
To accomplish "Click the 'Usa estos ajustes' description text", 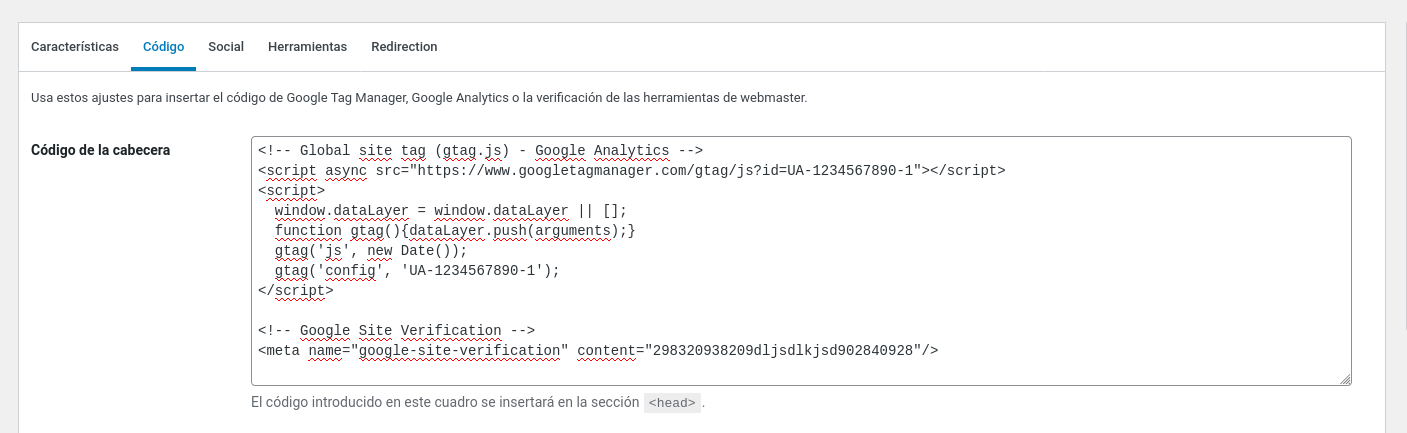I will [x=419, y=98].
